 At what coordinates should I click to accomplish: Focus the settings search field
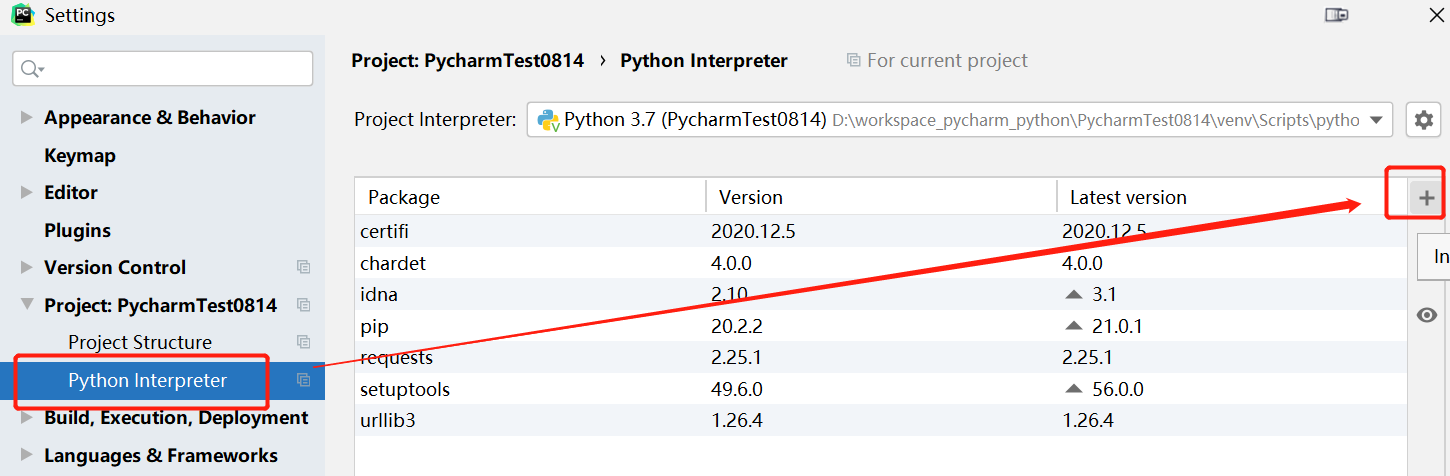[162, 68]
